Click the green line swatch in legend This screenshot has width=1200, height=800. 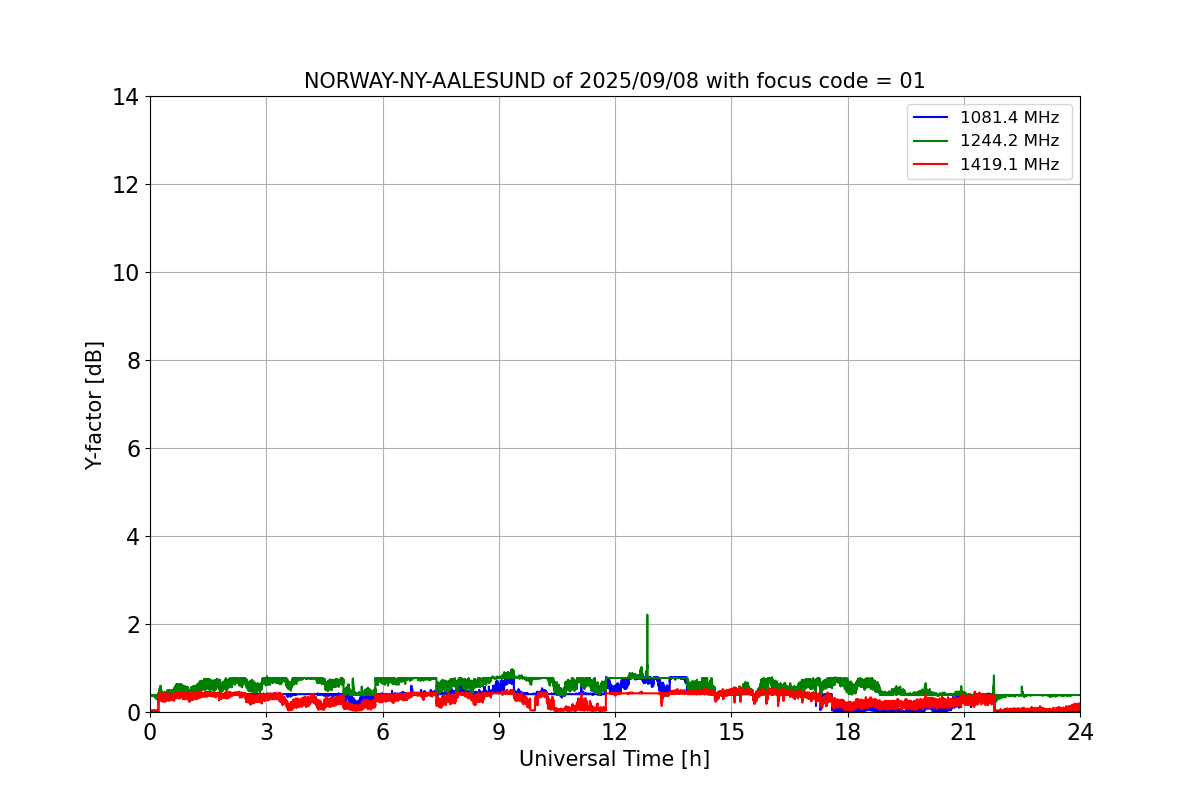(x=931, y=141)
